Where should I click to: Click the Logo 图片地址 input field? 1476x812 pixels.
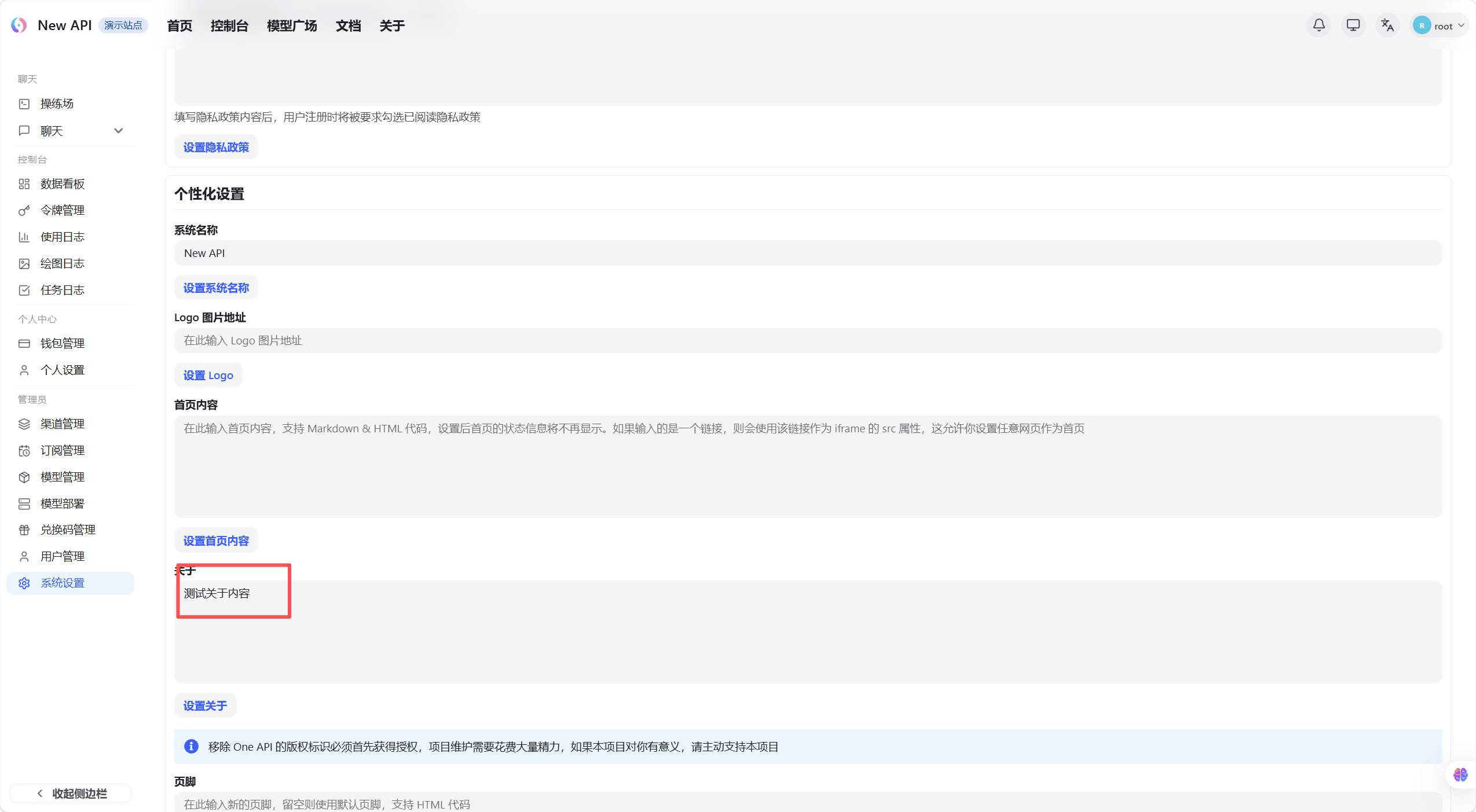click(x=807, y=341)
